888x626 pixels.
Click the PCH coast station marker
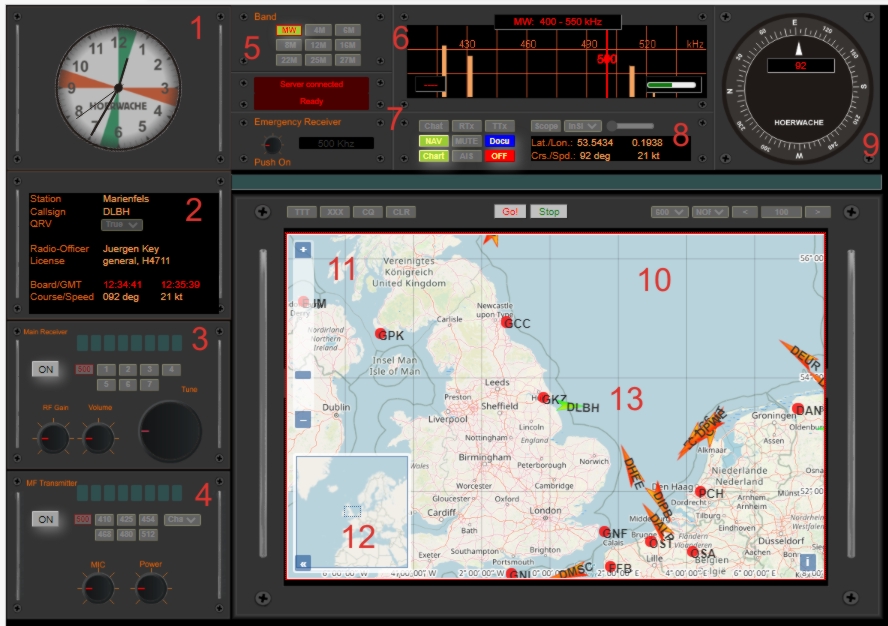click(x=700, y=492)
